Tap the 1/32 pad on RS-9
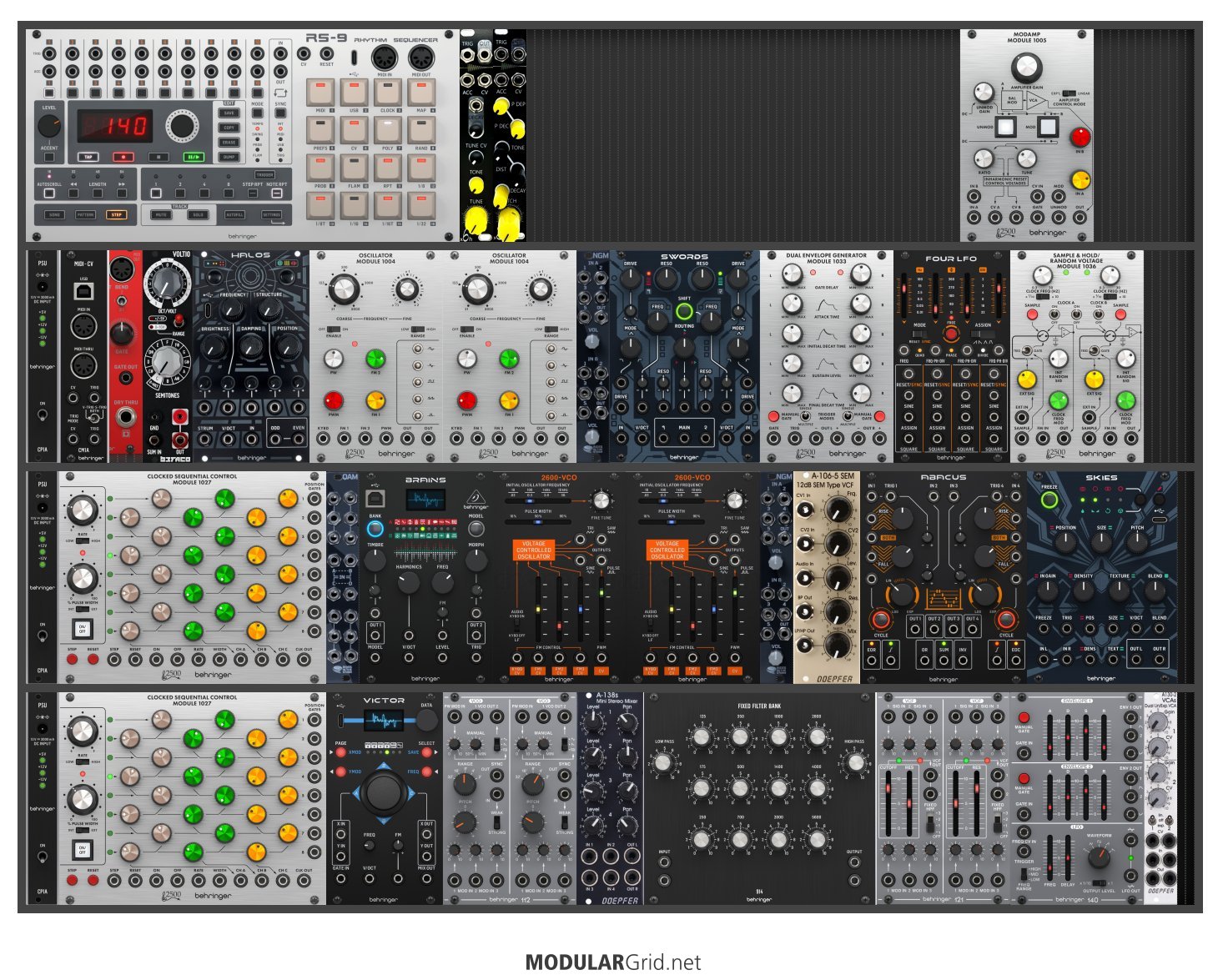The image size is (1228, 980). (421, 206)
